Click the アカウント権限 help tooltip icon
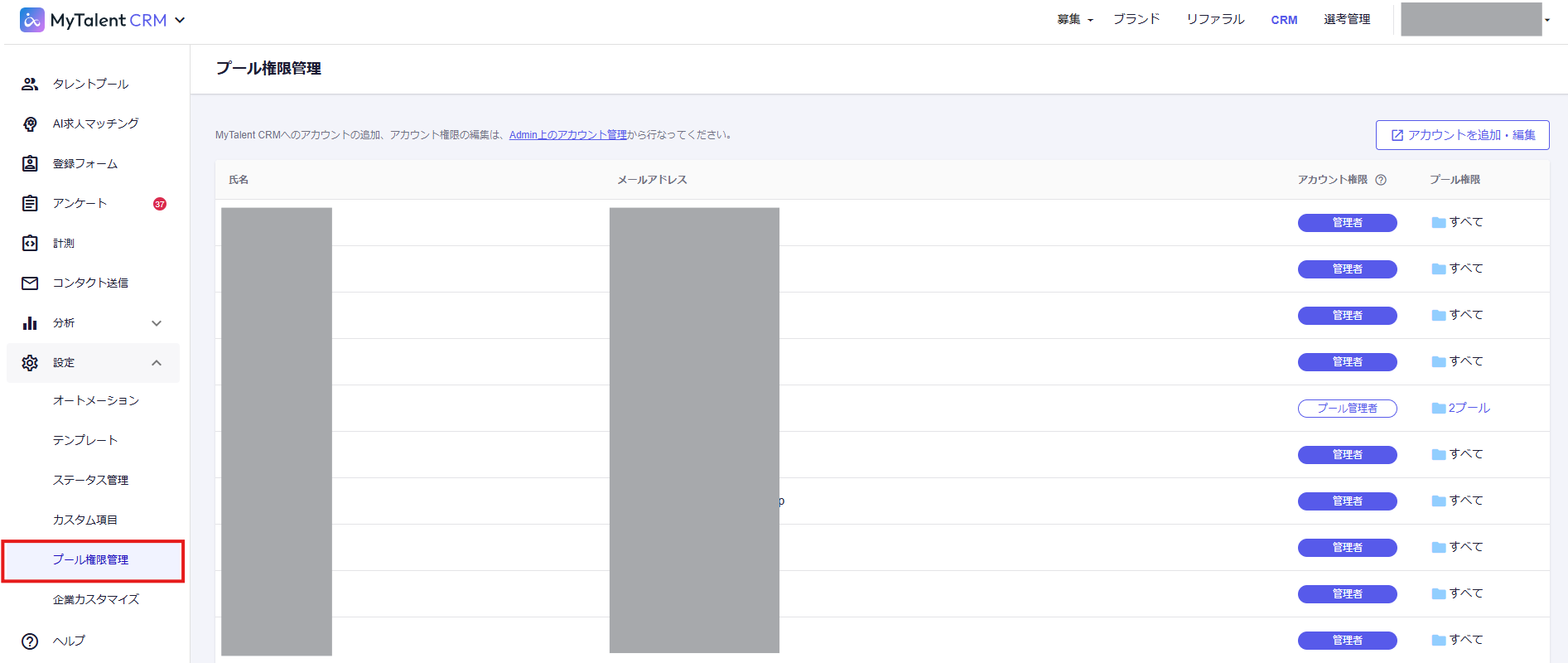The height and width of the screenshot is (663, 1568). point(1381,180)
